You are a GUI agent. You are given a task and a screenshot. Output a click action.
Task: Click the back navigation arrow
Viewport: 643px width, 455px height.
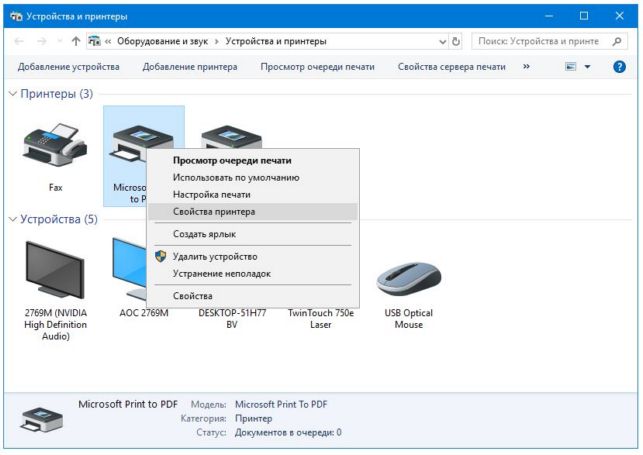point(19,41)
